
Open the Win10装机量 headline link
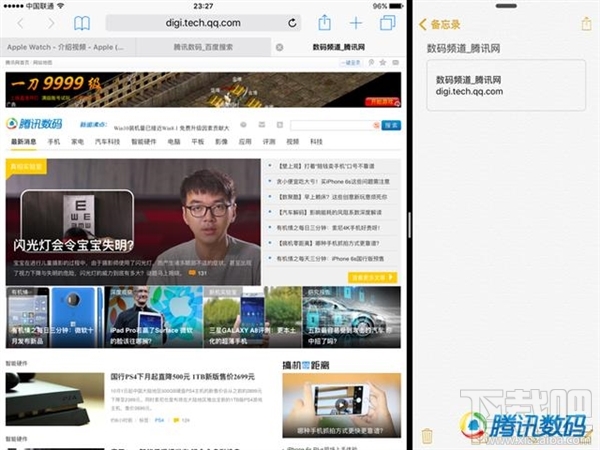point(171,128)
